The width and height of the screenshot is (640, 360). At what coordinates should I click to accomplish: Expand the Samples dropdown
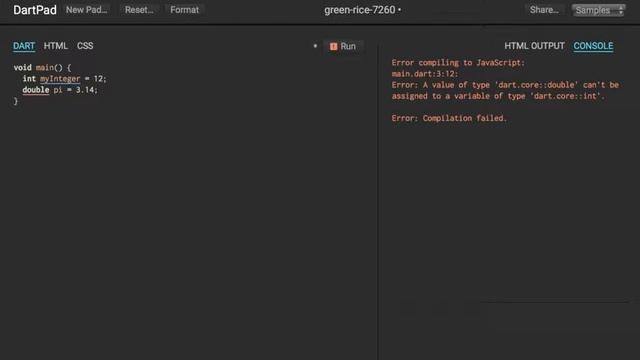(598, 10)
